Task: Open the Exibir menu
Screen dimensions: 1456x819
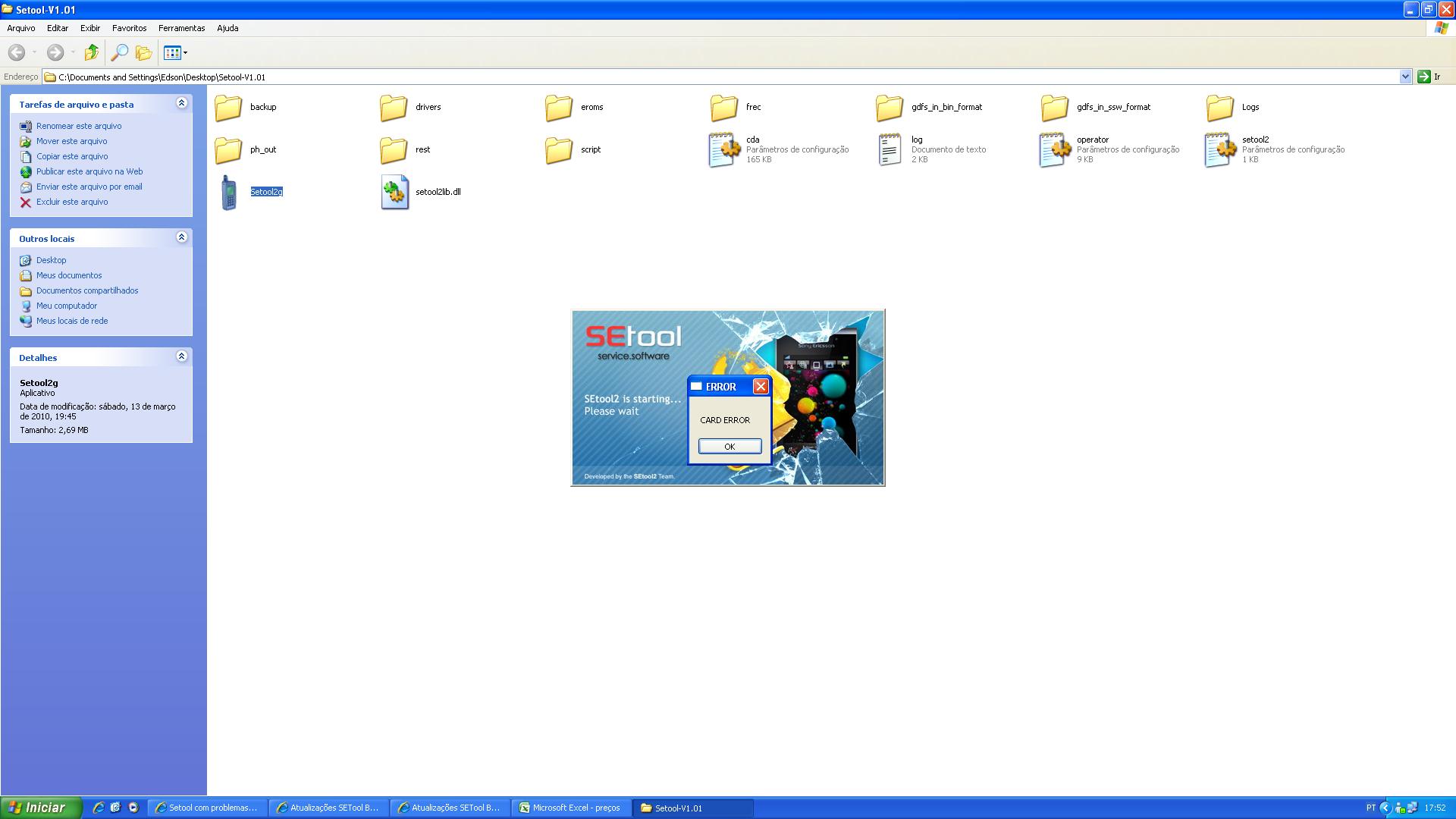Action: pos(90,28)
